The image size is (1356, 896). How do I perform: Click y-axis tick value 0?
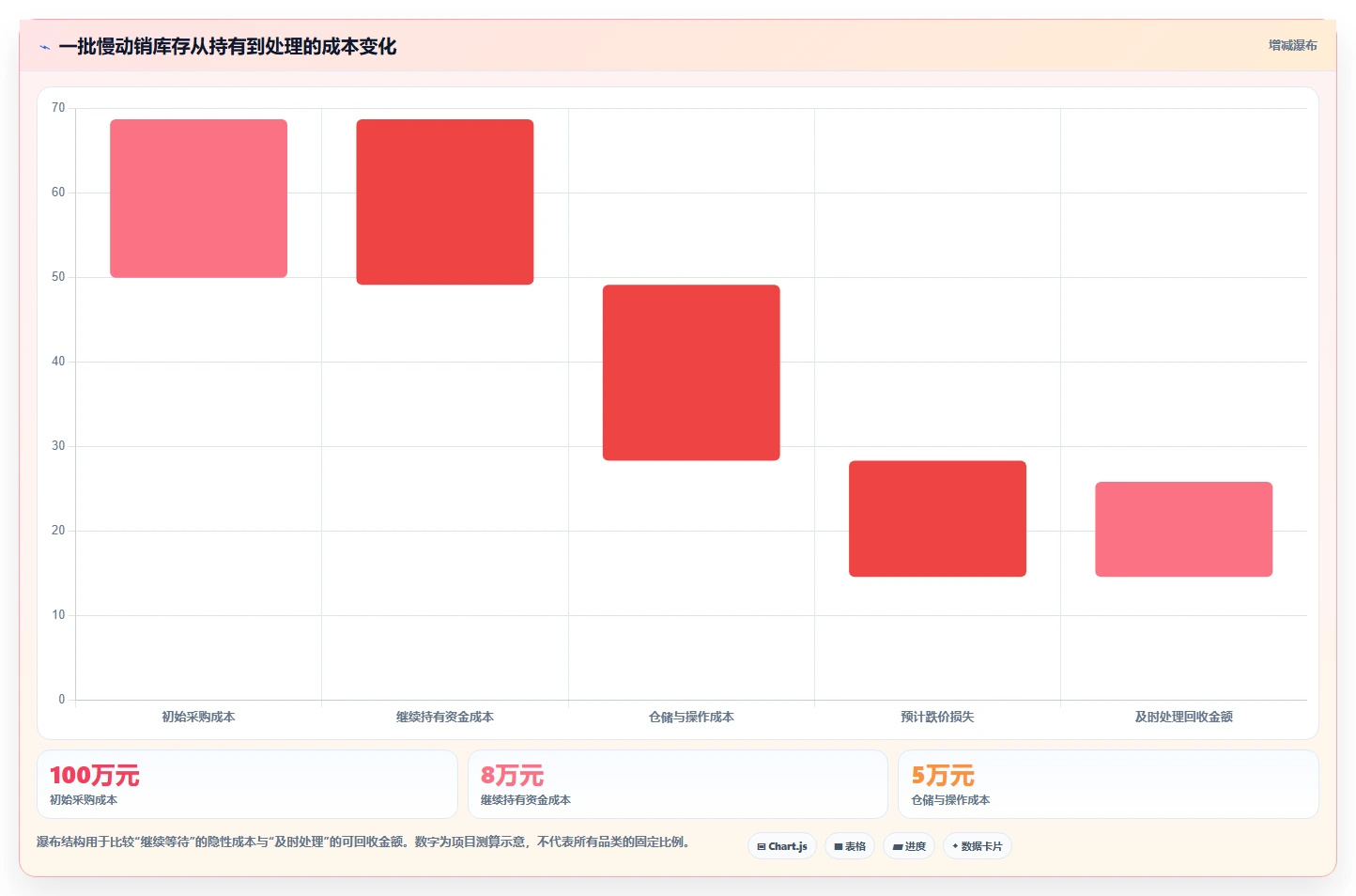tap(62, 700)
